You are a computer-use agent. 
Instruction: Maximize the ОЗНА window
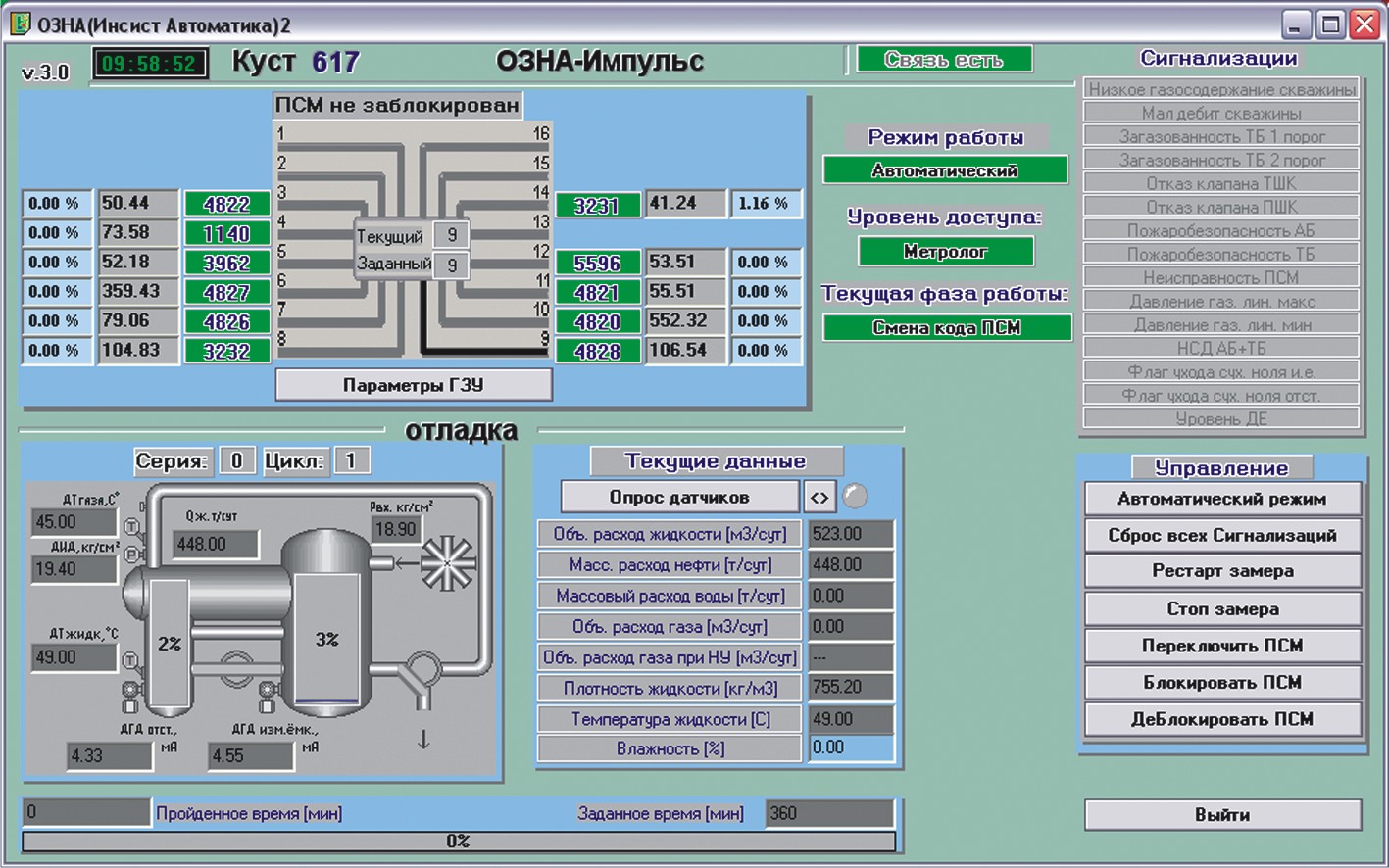pyautogui.click(x=1330, y=24)
